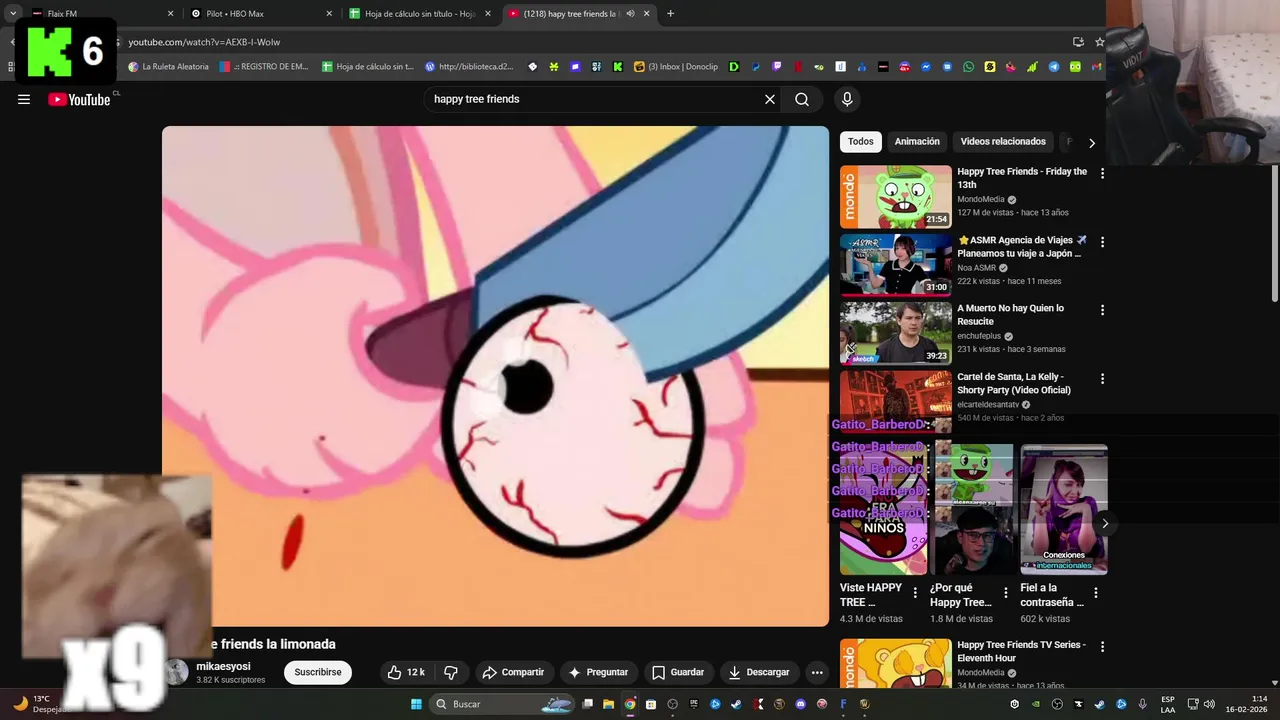Open the Windows Start menu
The width and height of the screenshot is (1280, 720).
415,704
